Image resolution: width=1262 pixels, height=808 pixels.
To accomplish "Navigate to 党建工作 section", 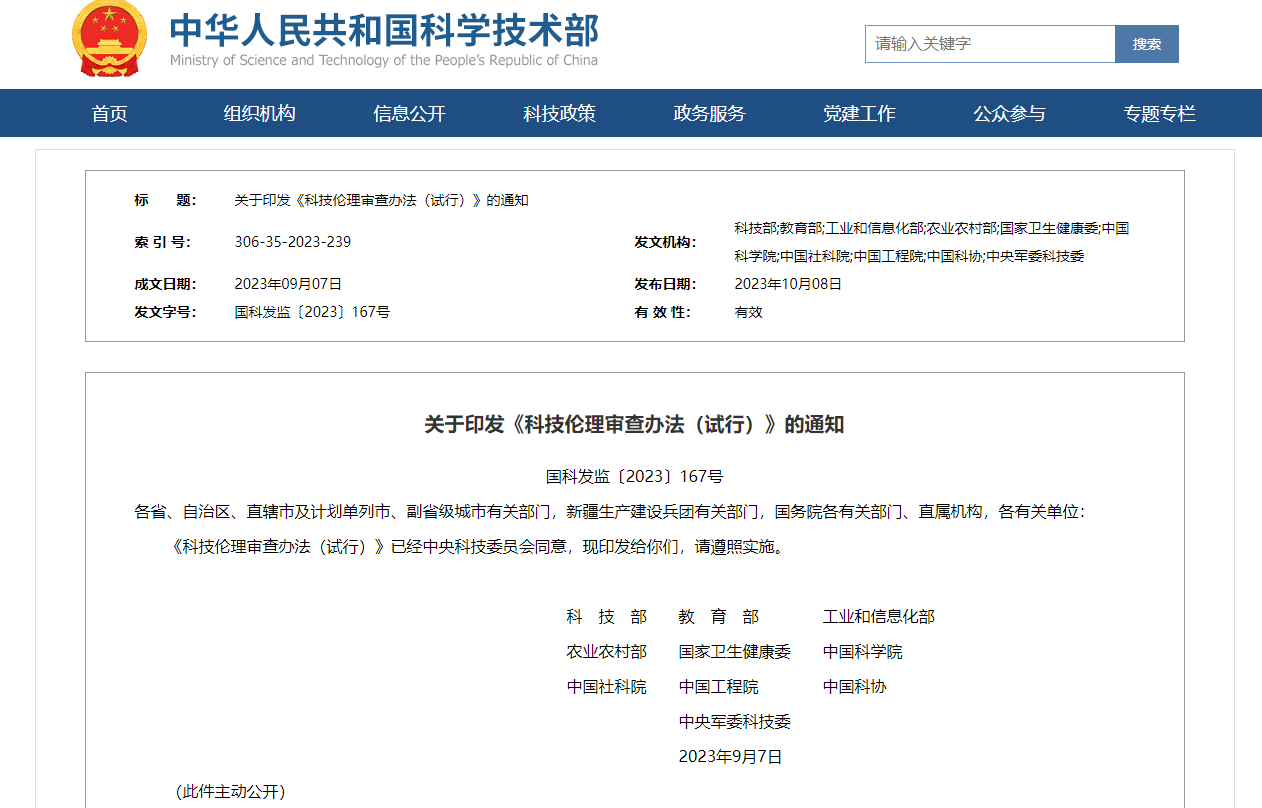I will 859,114.
